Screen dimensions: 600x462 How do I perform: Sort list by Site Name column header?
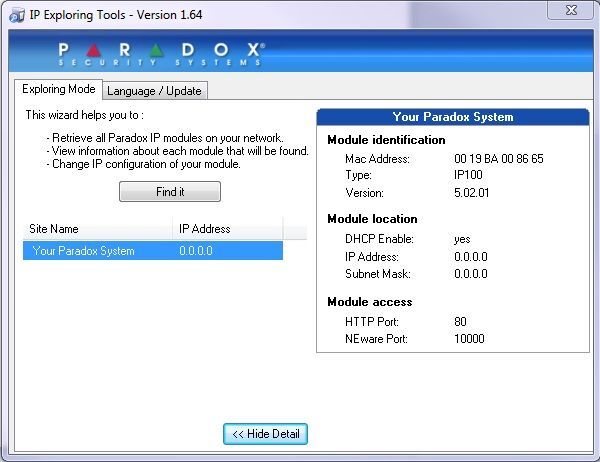click(x=97, y=229)
